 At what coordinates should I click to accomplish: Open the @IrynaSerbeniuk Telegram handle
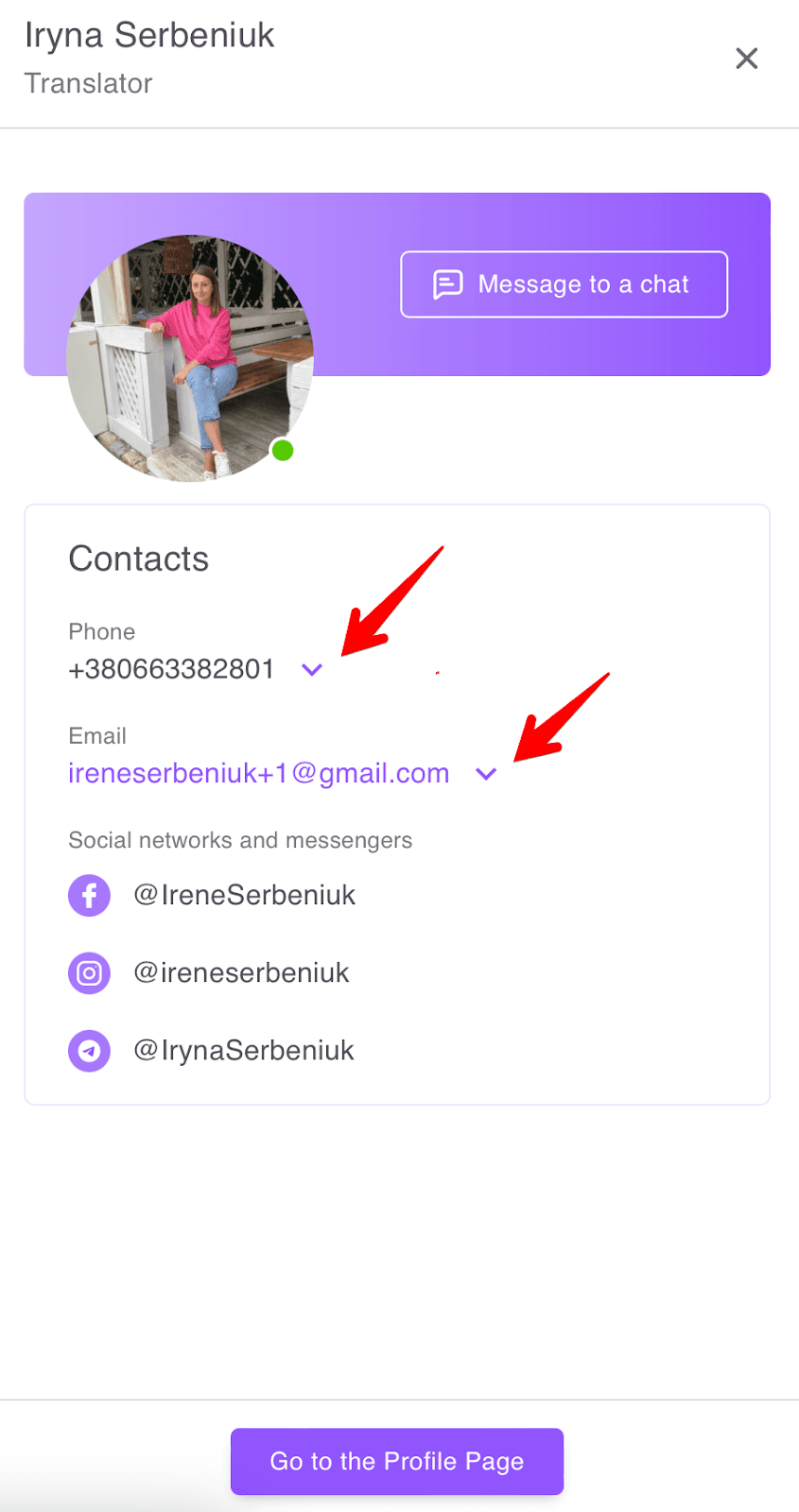[244, 1050]
